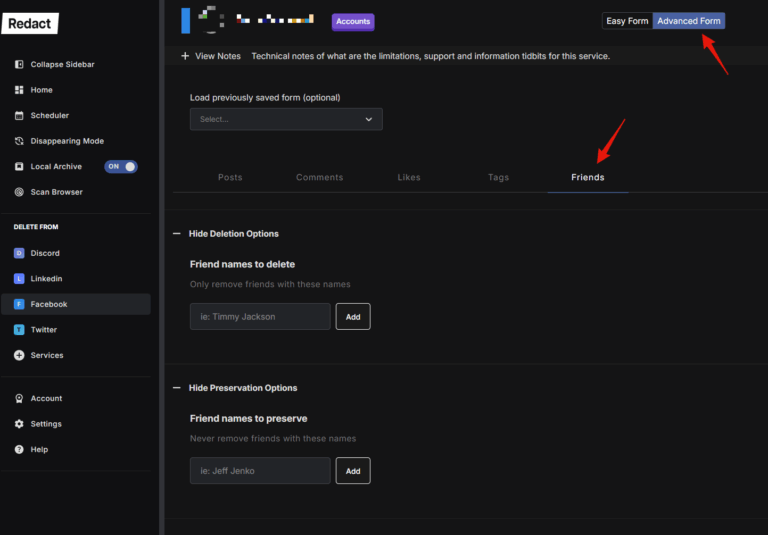
Task: Open the previously saved form dropdown
Action: [x=286, y=119]
